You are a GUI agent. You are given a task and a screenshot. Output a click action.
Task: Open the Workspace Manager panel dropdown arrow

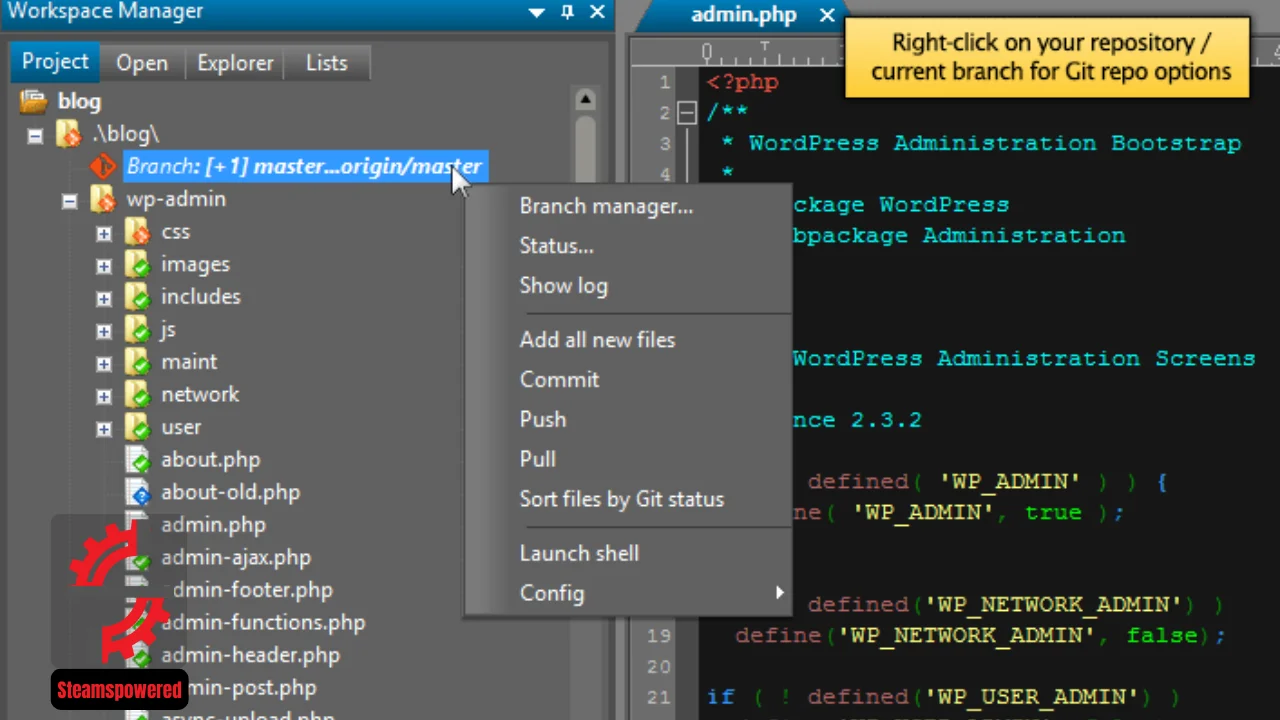[x=537, y=14]
